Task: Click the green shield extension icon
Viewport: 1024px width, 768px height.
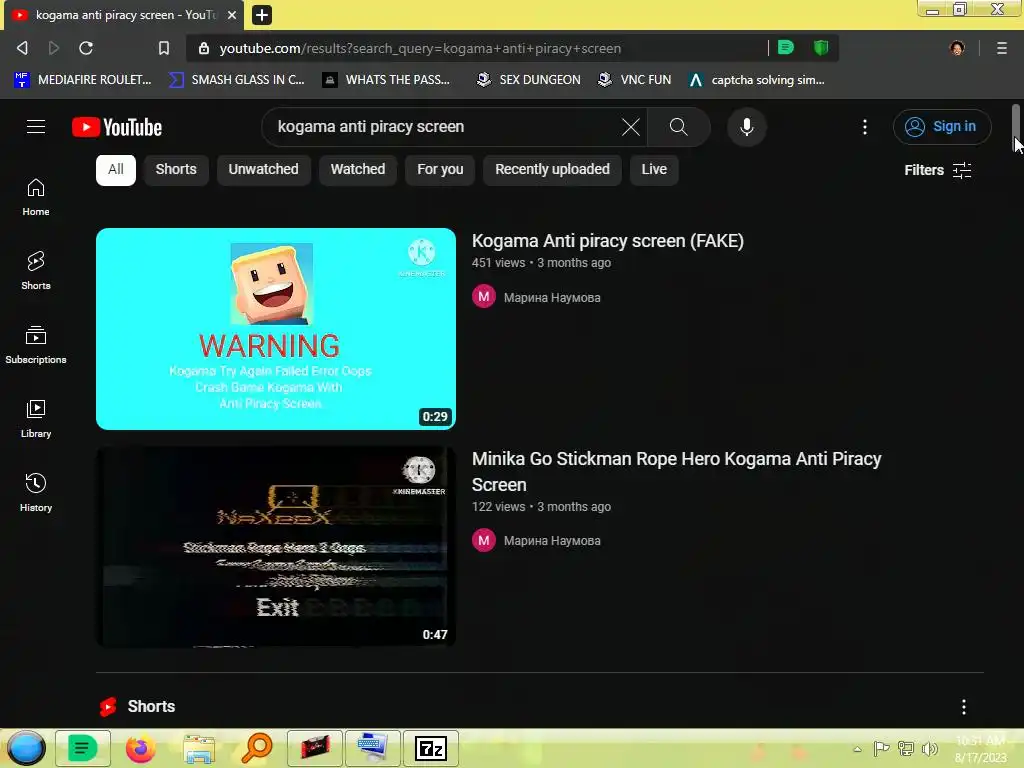Action: tap(821, 48)
